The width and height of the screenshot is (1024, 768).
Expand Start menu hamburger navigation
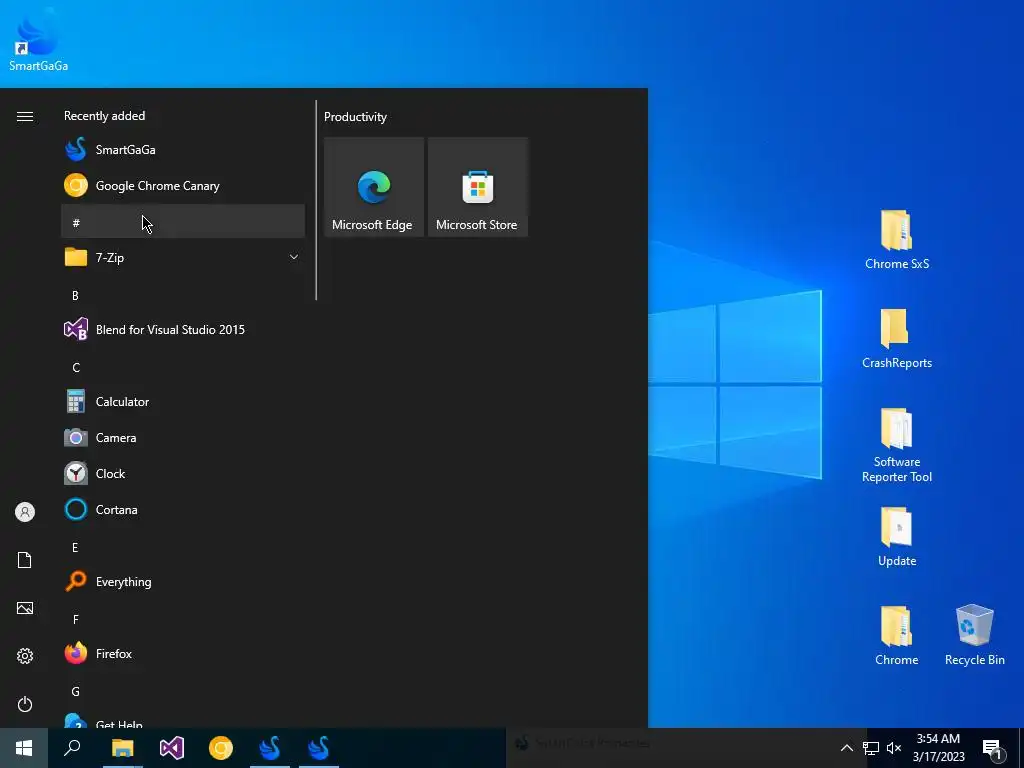(x=25, y=116)
